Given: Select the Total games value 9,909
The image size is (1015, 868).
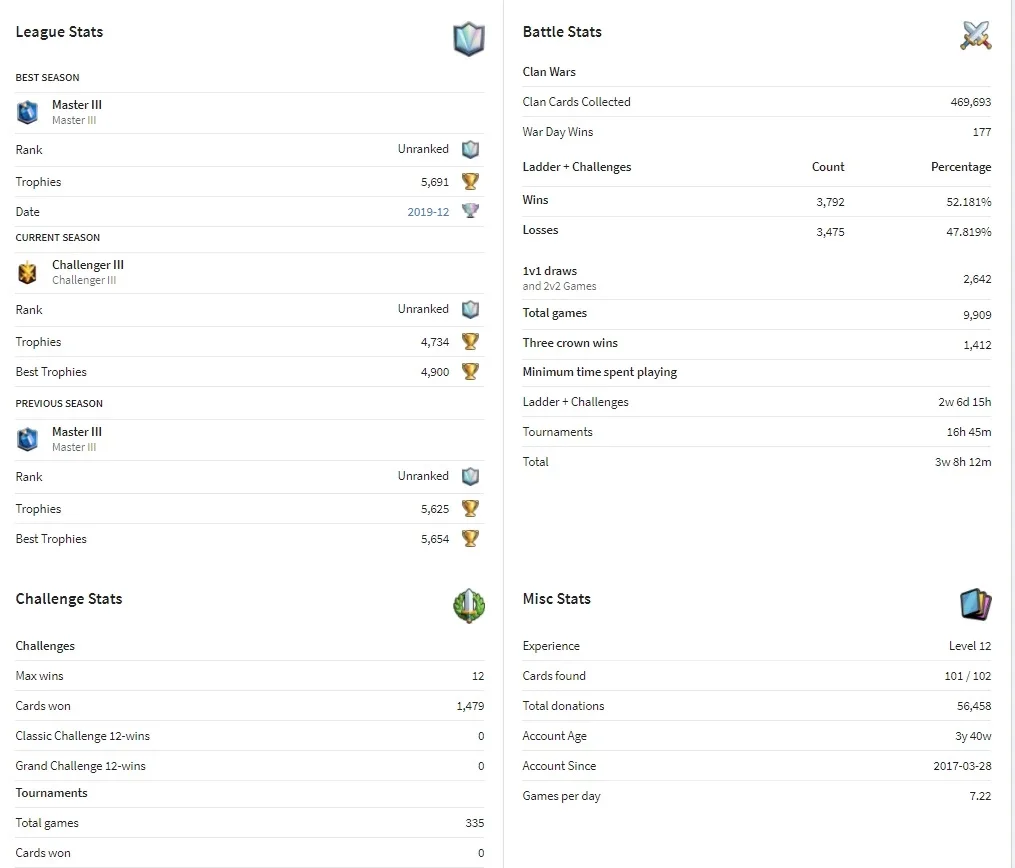Looking at the screenshot, I should coord(977,315).
